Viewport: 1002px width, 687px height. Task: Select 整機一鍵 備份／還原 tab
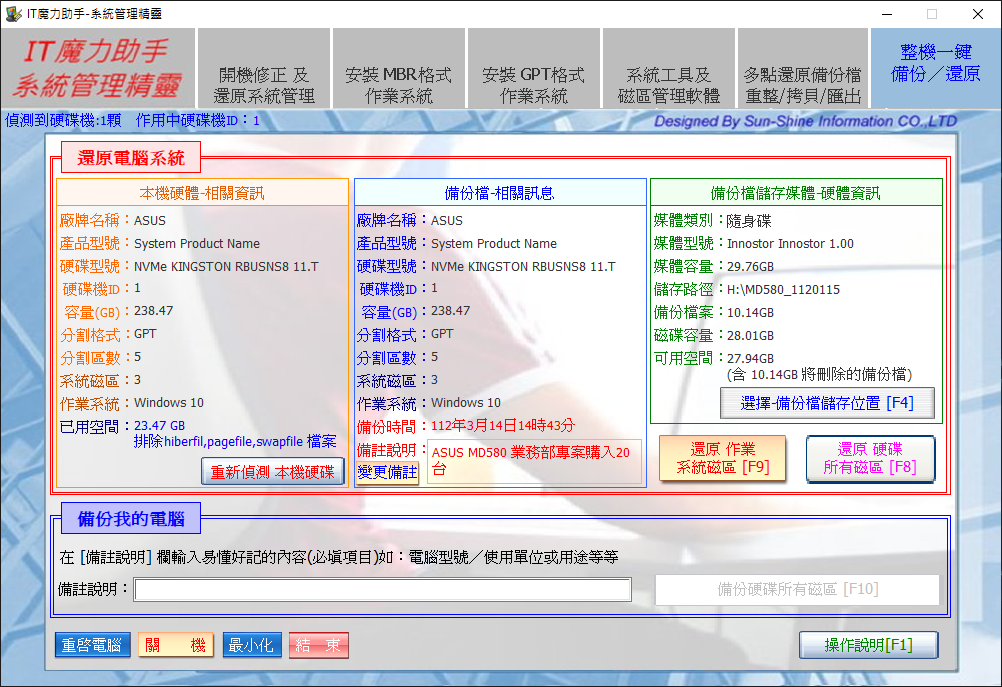935,63
